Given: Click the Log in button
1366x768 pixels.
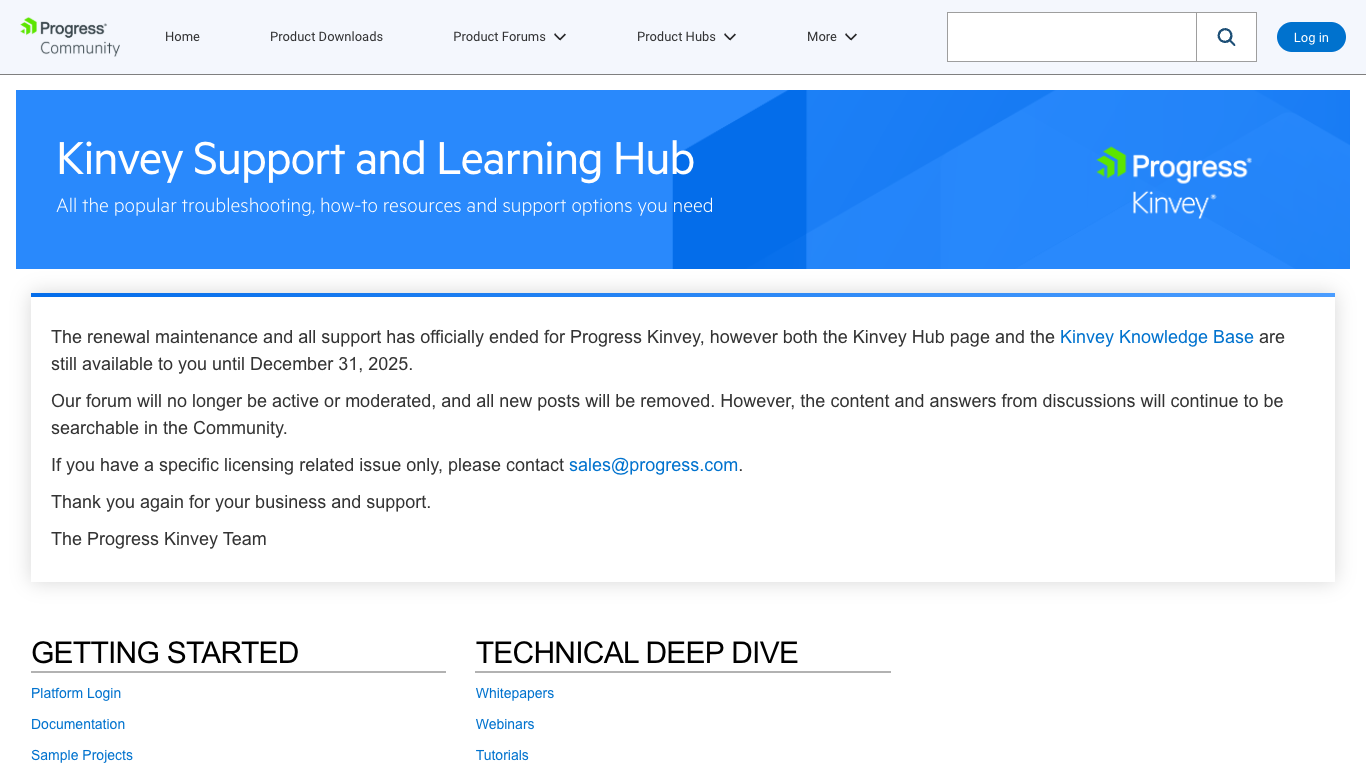Looking at the screenshot, I should (x=1311, y=38).
